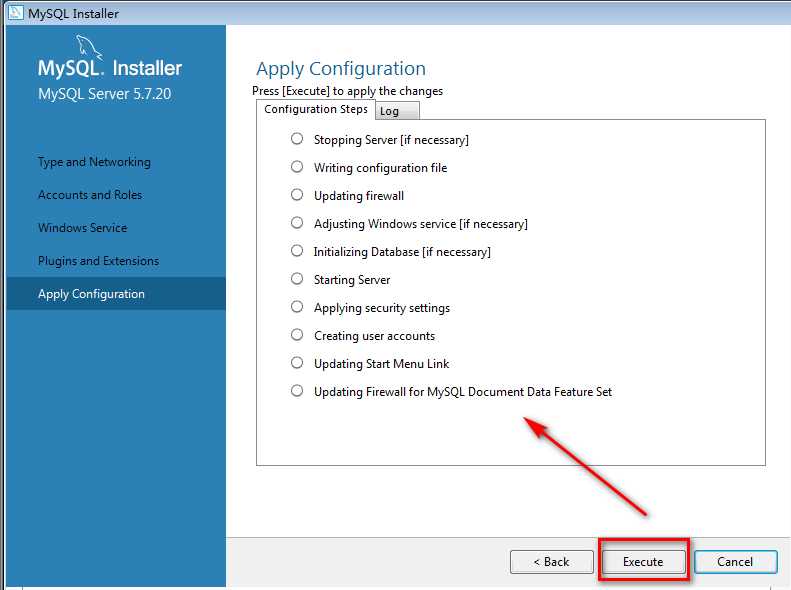Click the 'Updating Start Menu Link' text
This screenshot has width=791, height=590.
click(x=381, y=364)
